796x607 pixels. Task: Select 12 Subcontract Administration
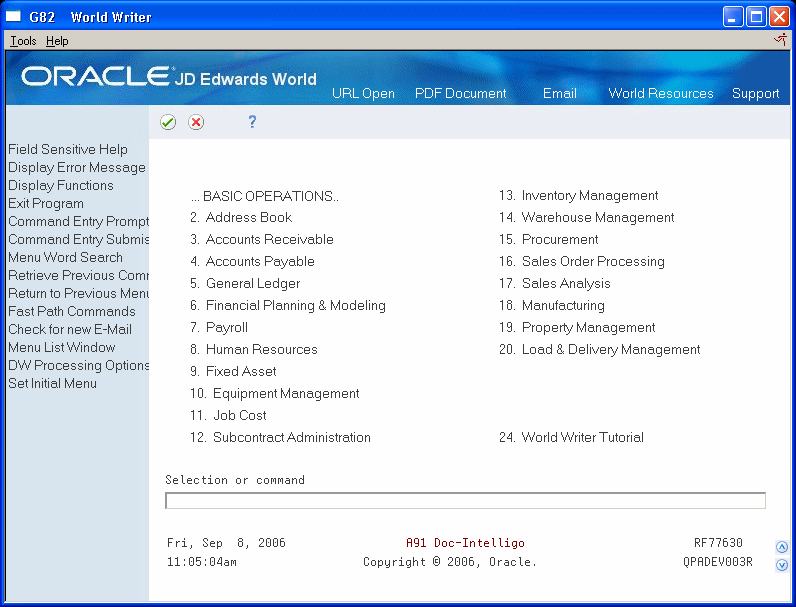(x=280, y=437)
